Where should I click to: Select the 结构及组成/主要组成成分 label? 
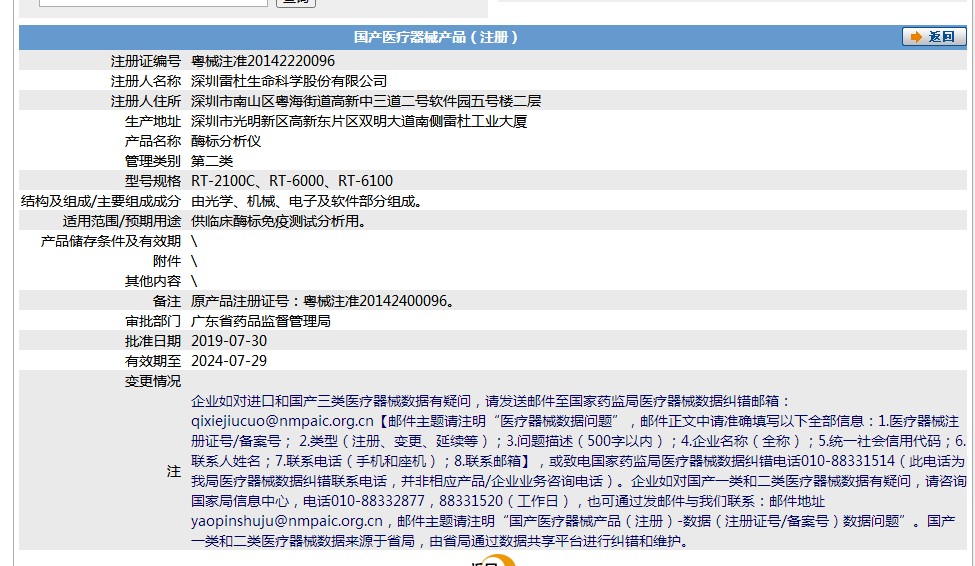101,201
